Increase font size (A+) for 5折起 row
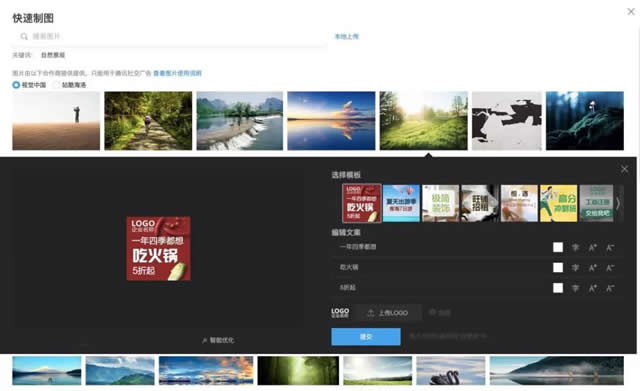640x391 pixels. coord(593,288)
